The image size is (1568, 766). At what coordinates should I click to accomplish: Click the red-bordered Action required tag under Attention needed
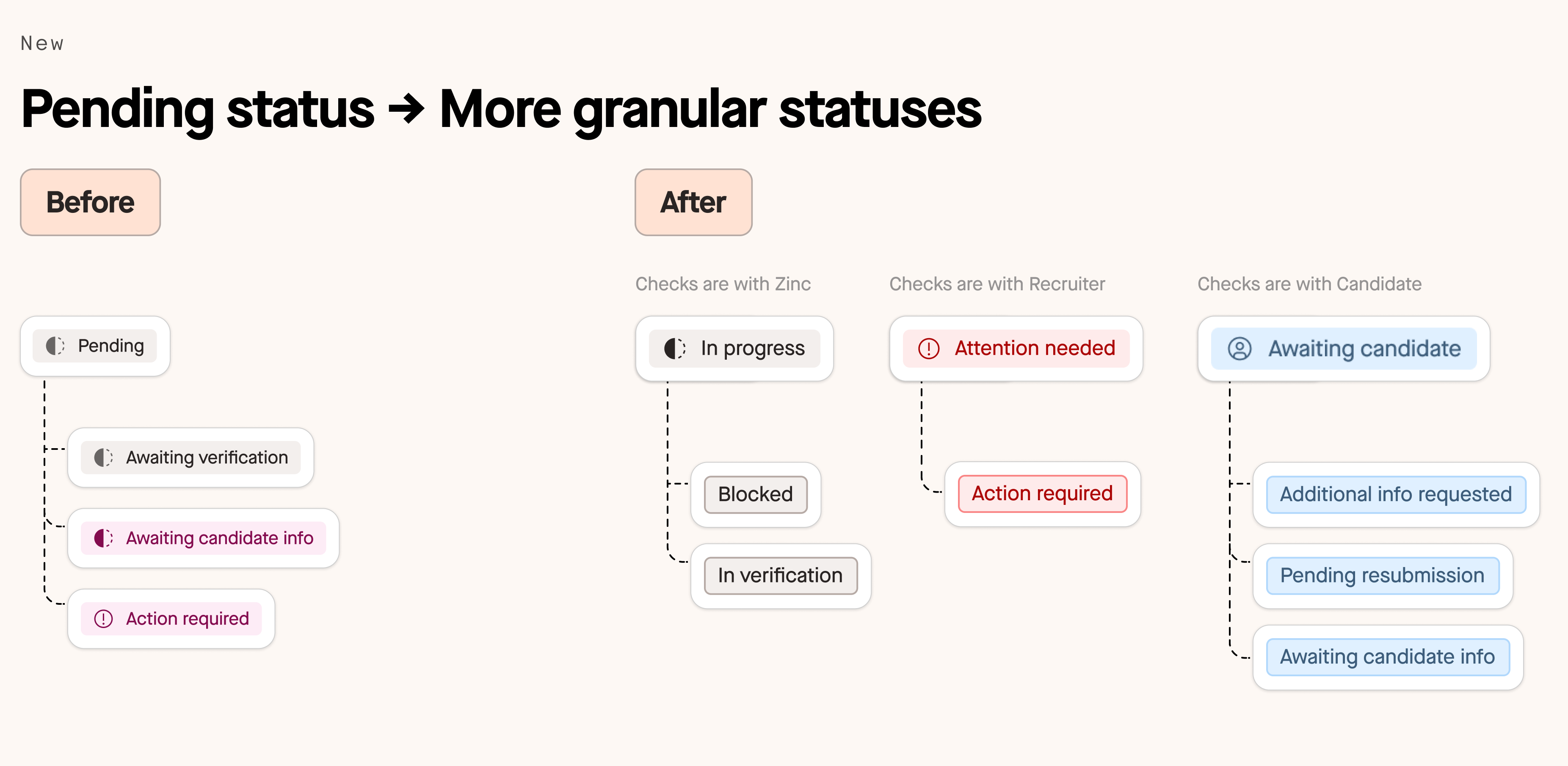pyautogui.click(x=1042, y=493)
